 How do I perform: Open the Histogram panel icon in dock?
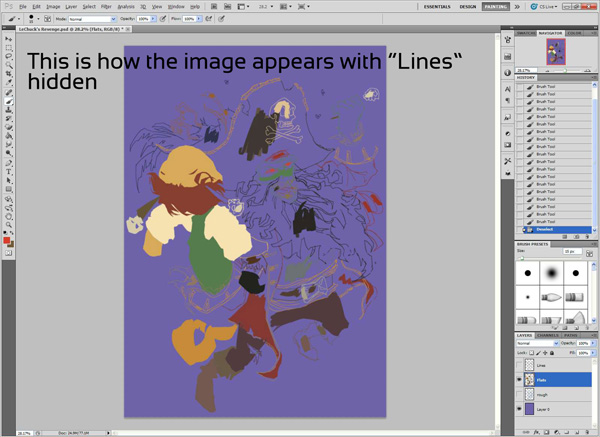507,57
